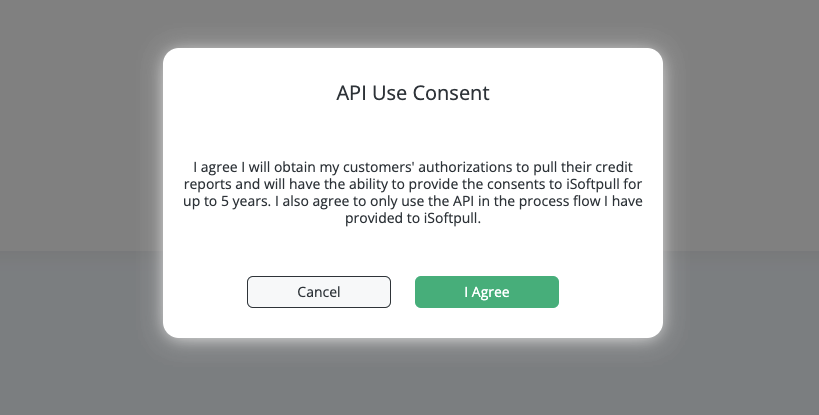Viewport: 819px width, 415px height.
Task: Click the text "I agree I will obtain"
Action: point(232,167)
